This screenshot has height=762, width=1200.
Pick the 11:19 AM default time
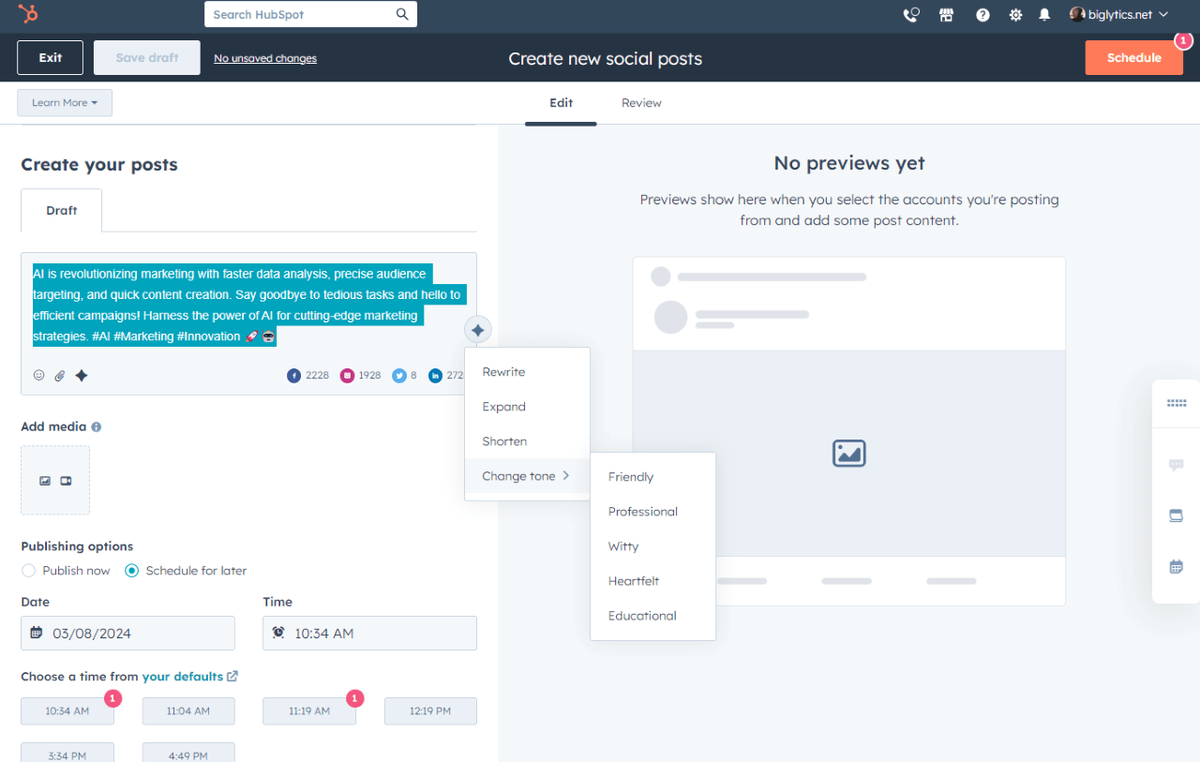(x=309, y=711)
